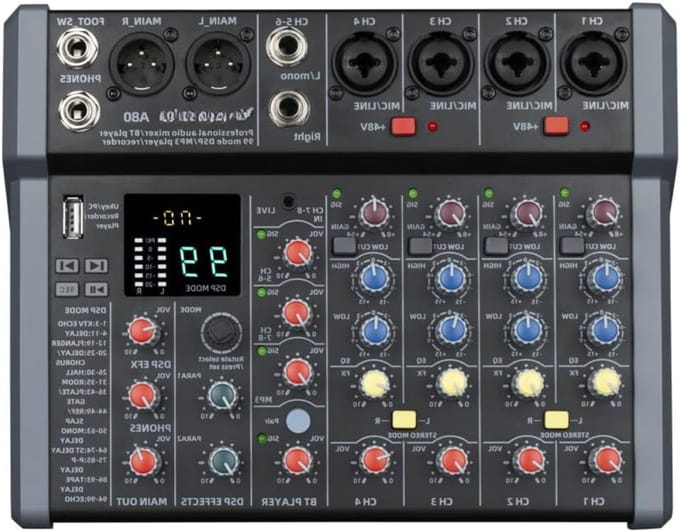680x531 pixels.
Task: Tap the CH 2 red VOL knob
Action: (x=530, y=461)
